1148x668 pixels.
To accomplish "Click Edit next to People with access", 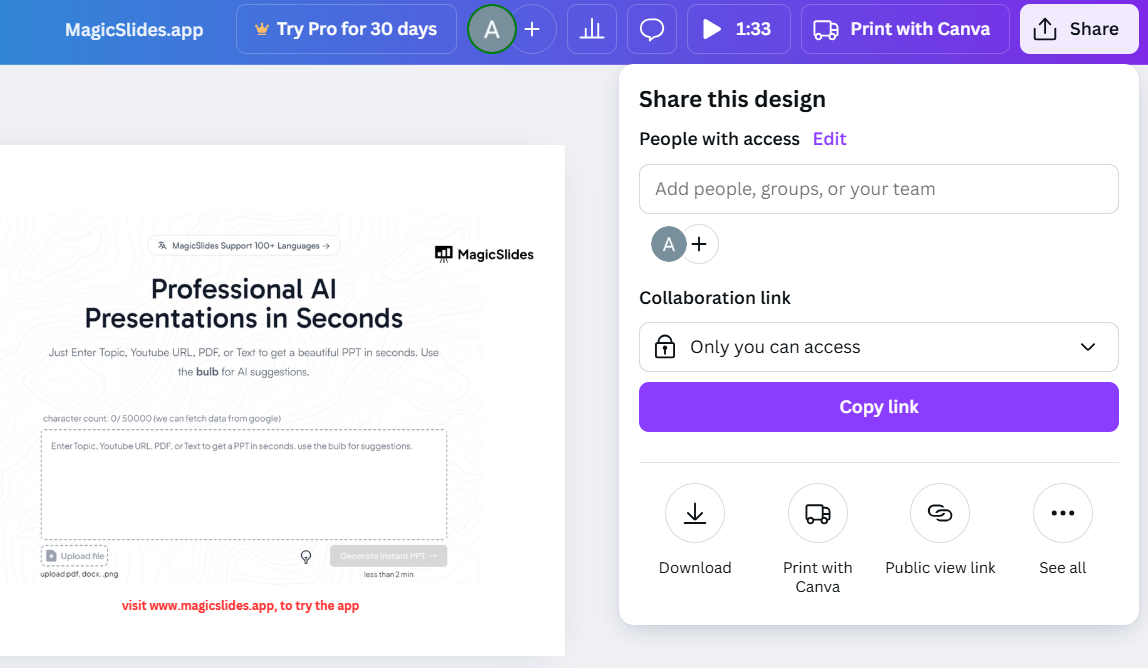I will [x=830, y=139].
